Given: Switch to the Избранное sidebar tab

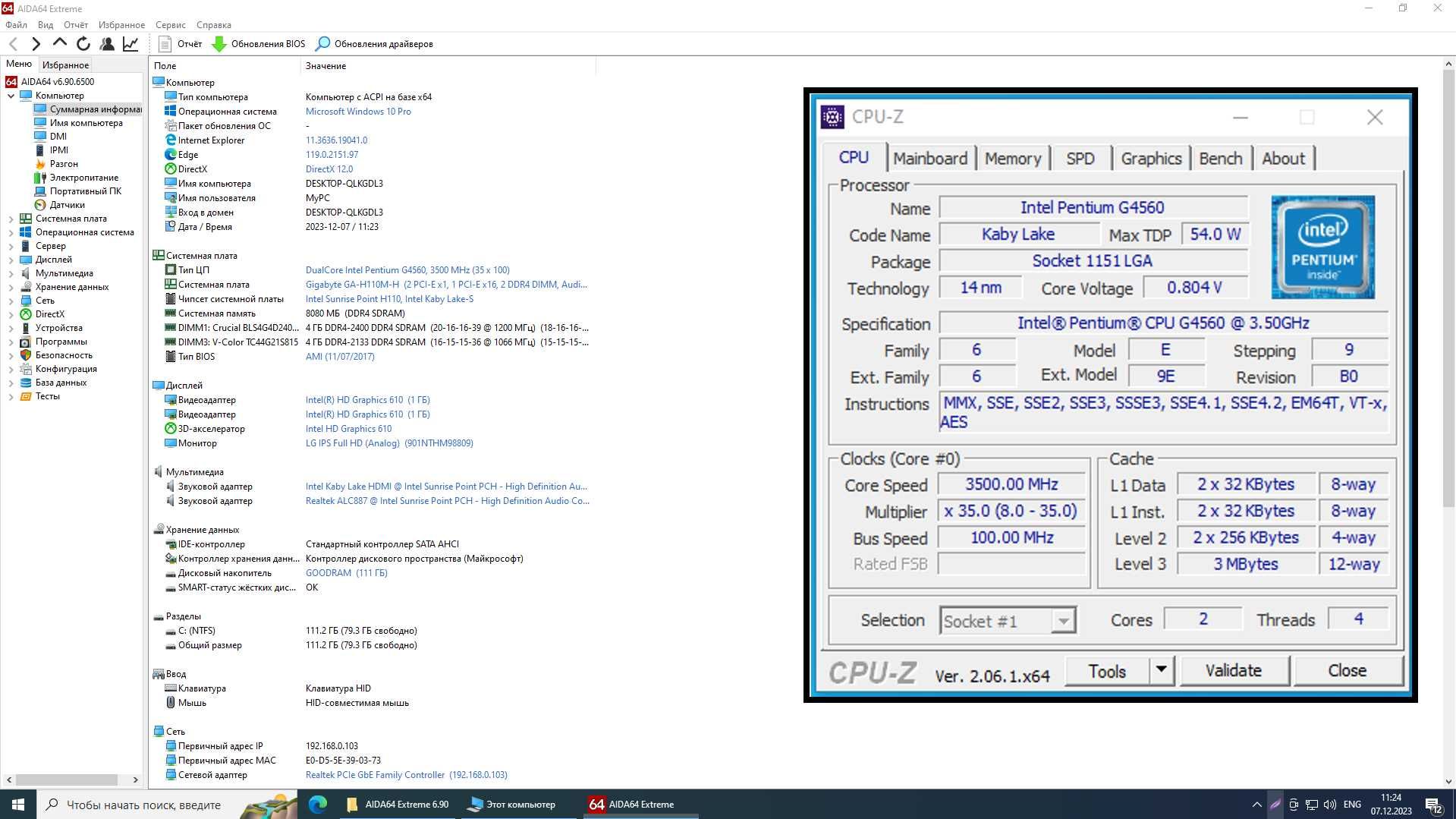Looking at the screenshot, I should click(65, 65).
